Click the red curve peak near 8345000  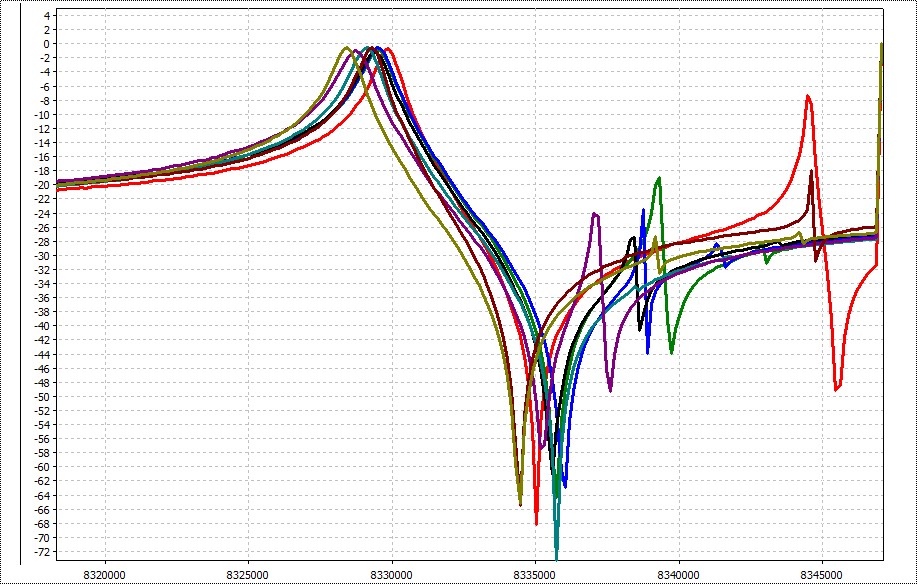pyautogui.click(x=808, y=97)
